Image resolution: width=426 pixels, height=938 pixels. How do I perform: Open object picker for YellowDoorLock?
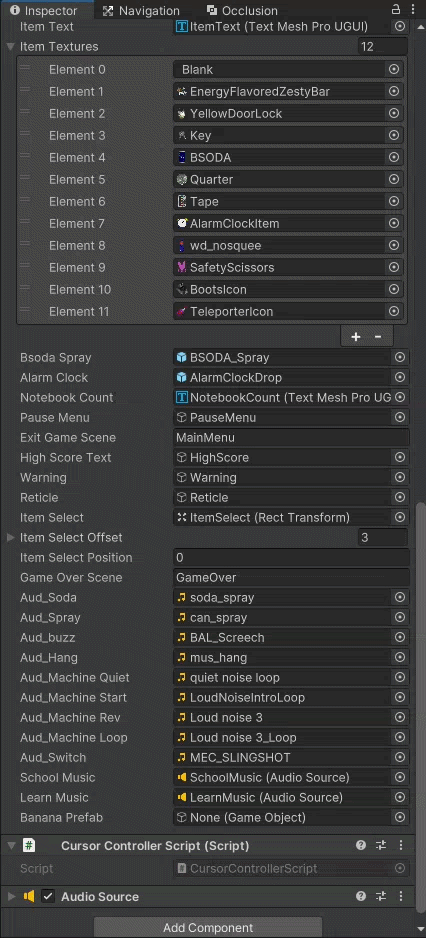(x=394, y=114)
